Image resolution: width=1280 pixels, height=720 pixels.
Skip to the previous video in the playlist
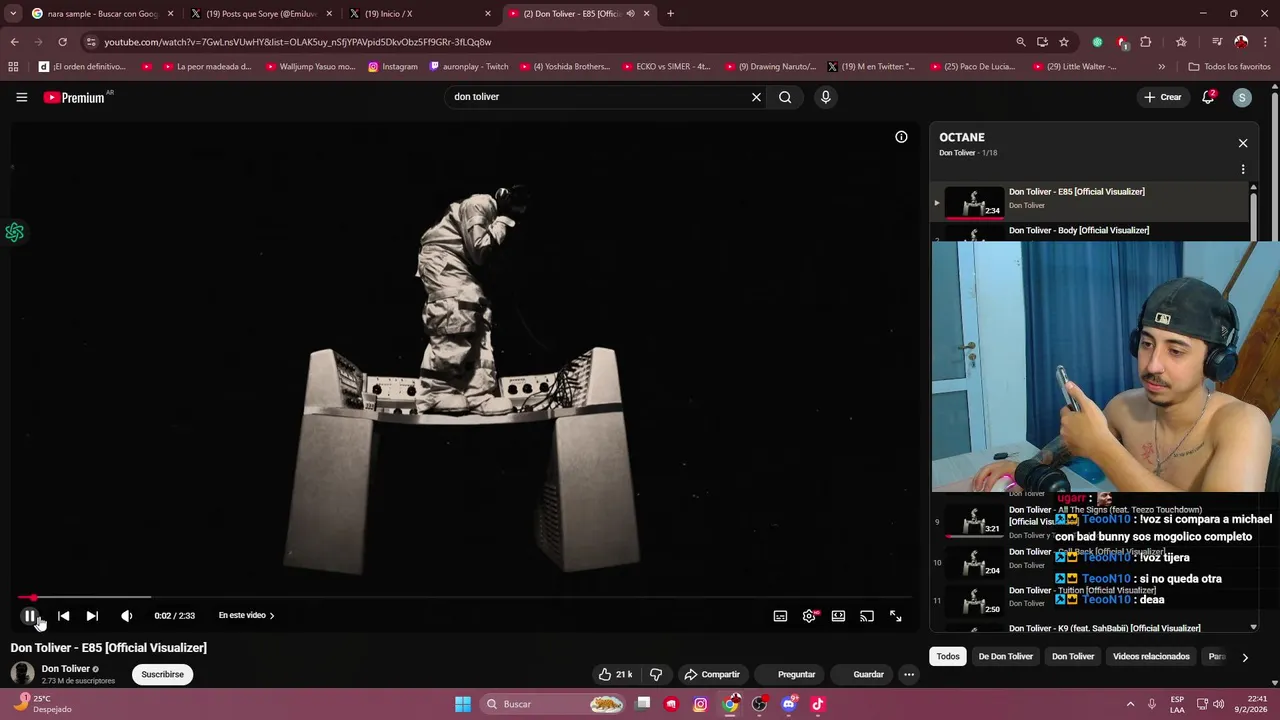tap(63, 616)
